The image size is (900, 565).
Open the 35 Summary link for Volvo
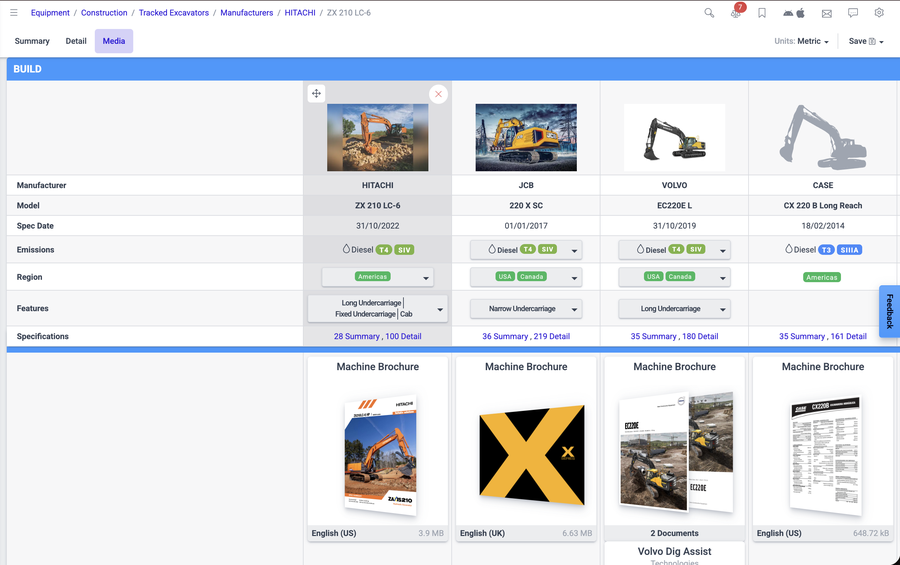653,336
